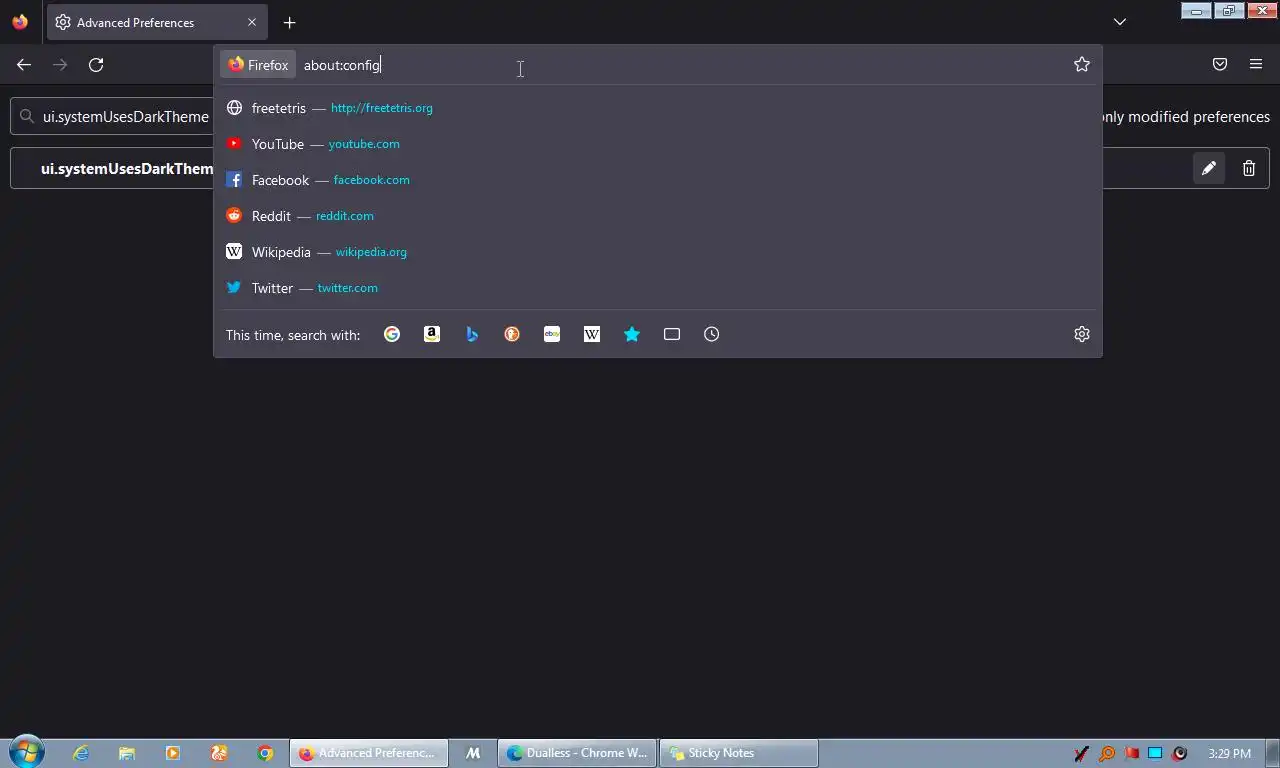The image size is (1280, 768).
Task: Search this time with Google
Action: 392,334
